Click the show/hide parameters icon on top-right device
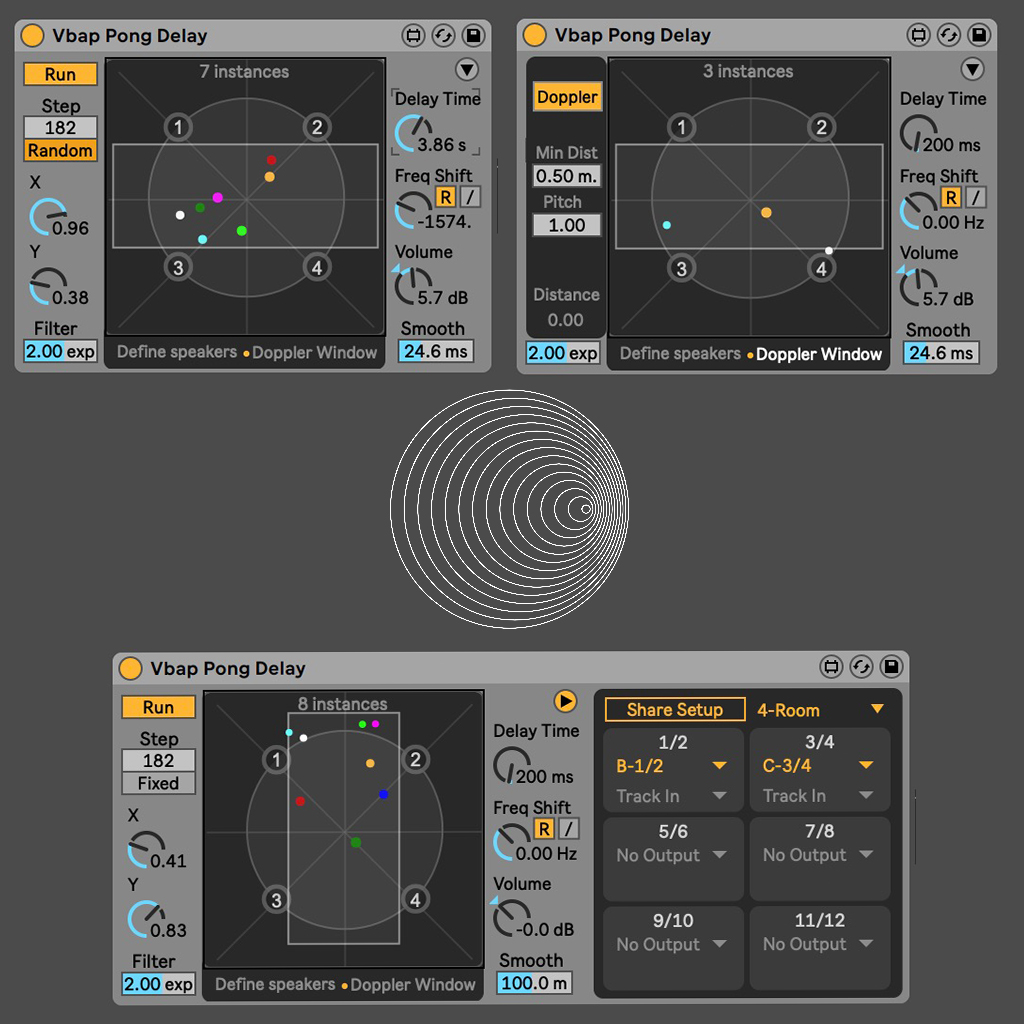Screen dimensions: 1024x1024 [917, 35]
